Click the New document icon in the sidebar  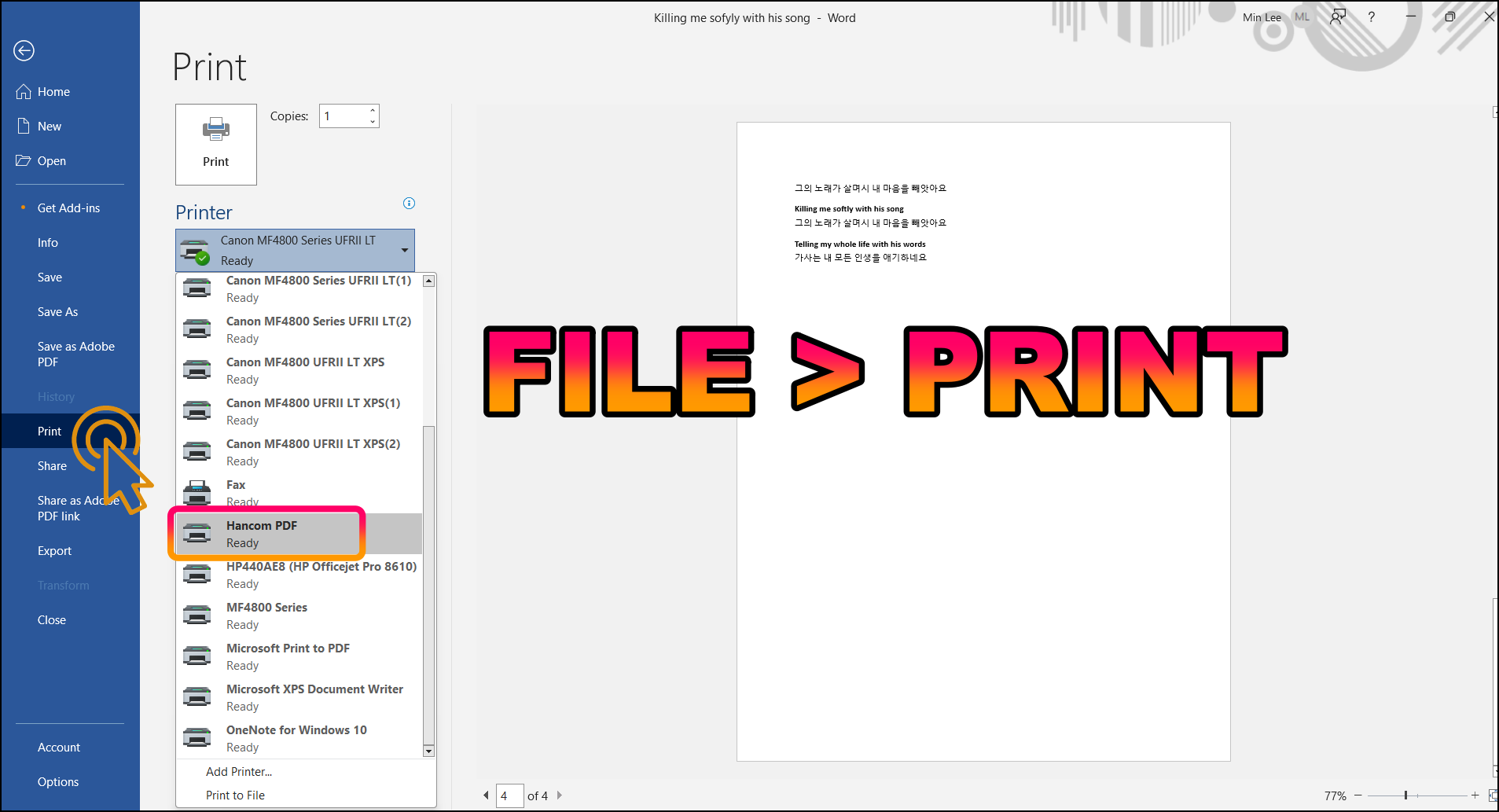[24, 126]
